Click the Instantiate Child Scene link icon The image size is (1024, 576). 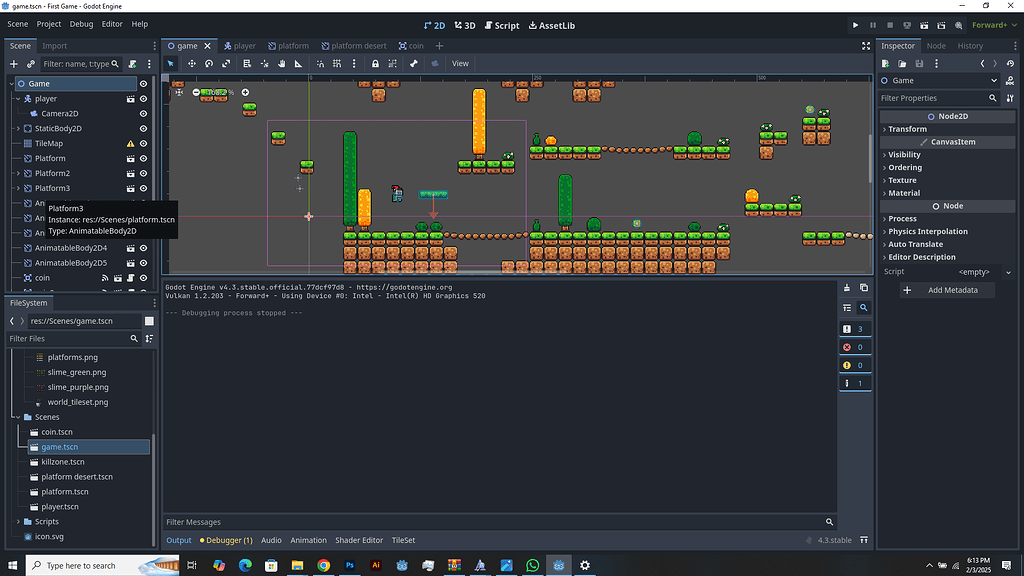click(x=31, y=64)
